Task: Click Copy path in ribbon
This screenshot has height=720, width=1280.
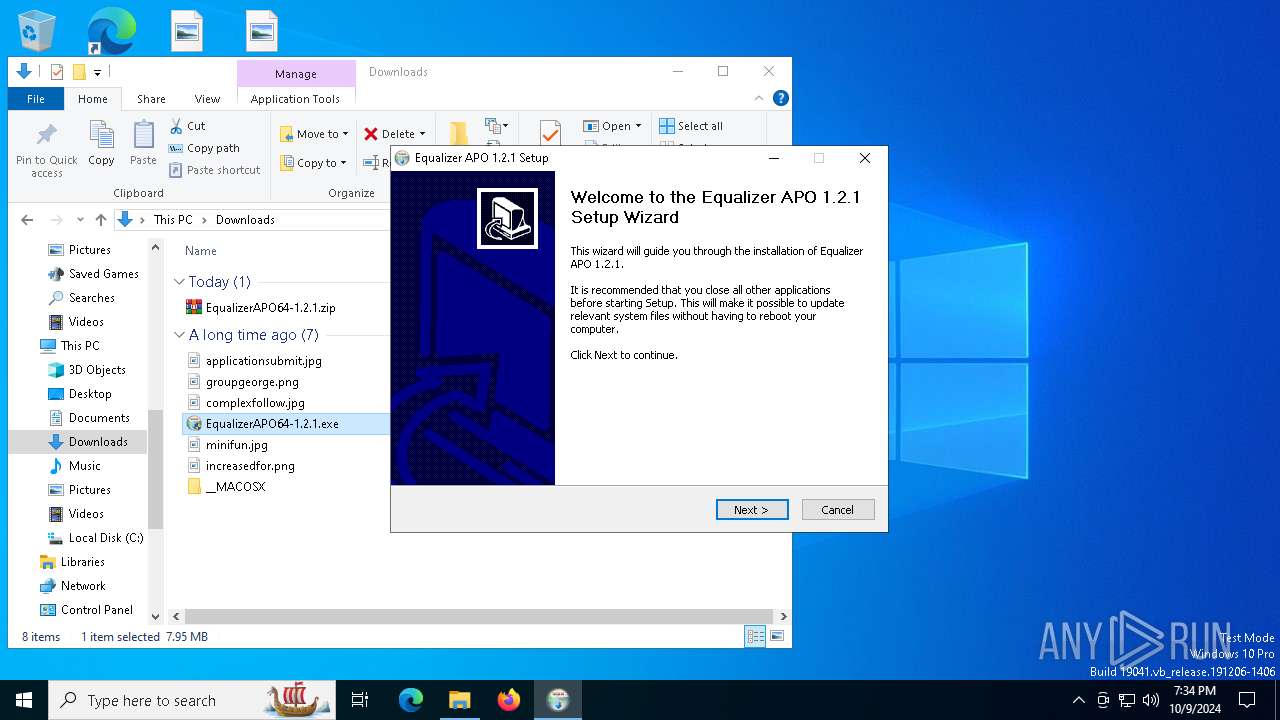Action: 205,148
